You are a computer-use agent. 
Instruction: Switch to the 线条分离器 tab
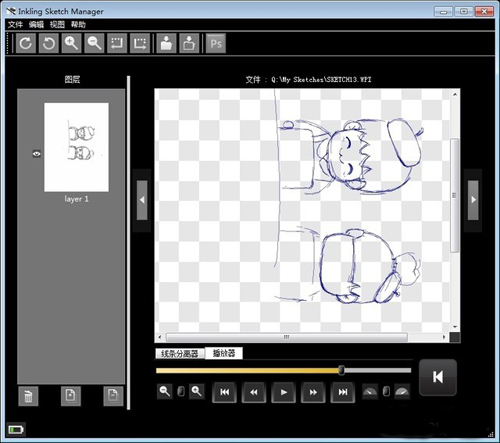pyautogui.click(x=180, y=353)
